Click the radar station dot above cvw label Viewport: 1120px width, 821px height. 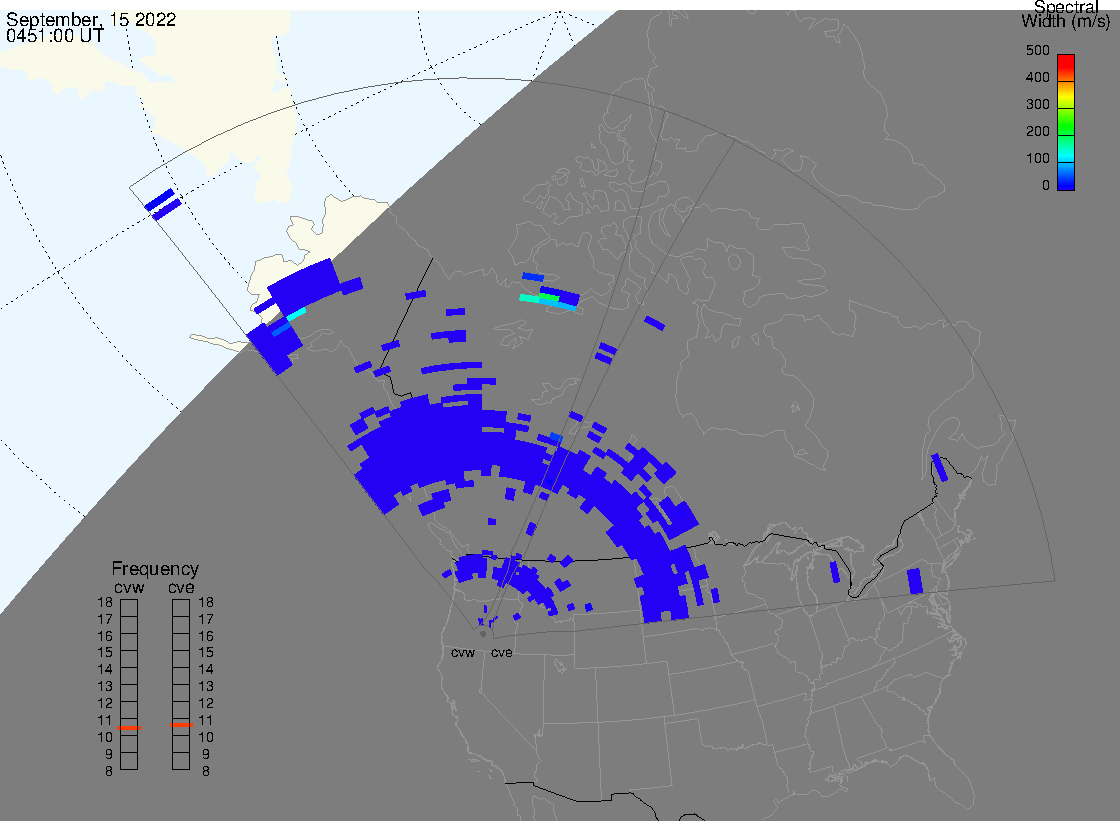483,634
